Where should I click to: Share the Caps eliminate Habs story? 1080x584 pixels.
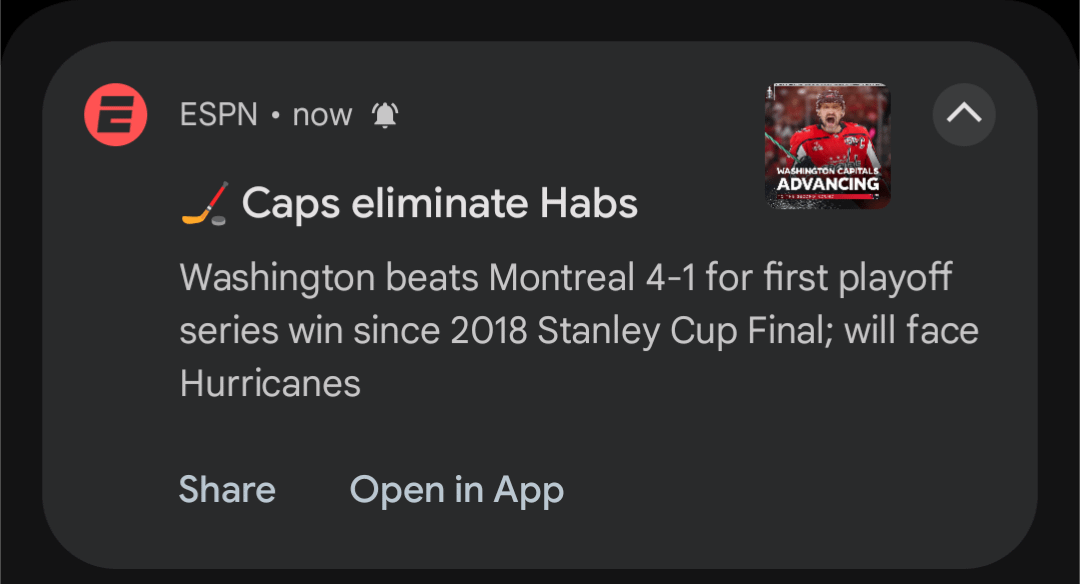[x=226, y=489]
